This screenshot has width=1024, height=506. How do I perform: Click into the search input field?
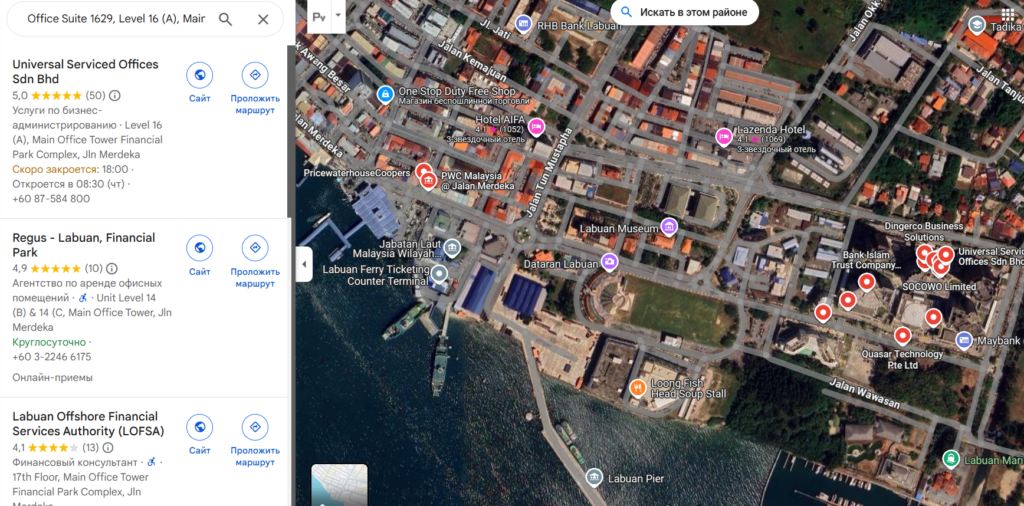point(115,19)
